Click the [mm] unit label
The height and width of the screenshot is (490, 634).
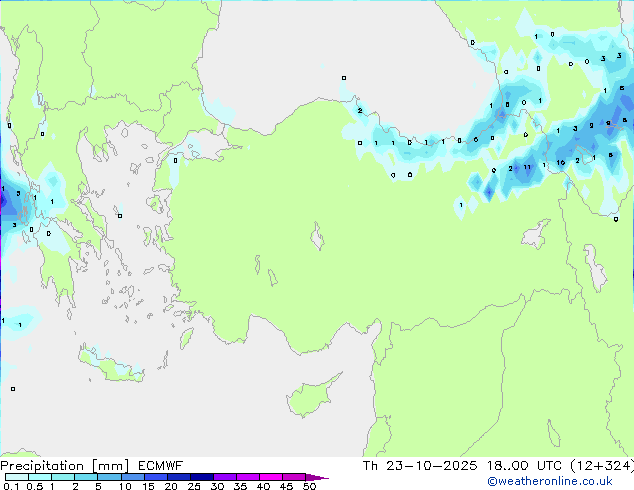(x=110, y=466)
